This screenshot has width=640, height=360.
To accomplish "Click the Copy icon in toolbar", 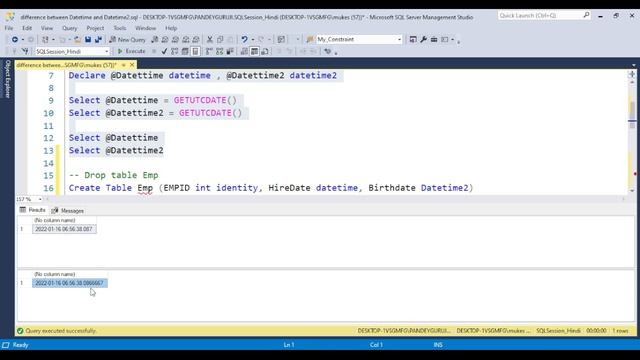I will pos(220,40).
